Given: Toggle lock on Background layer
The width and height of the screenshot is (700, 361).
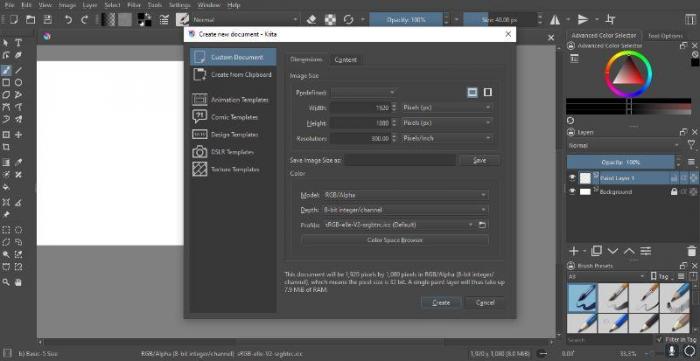Looking at the screenshot, I should (x=675, y=191).
